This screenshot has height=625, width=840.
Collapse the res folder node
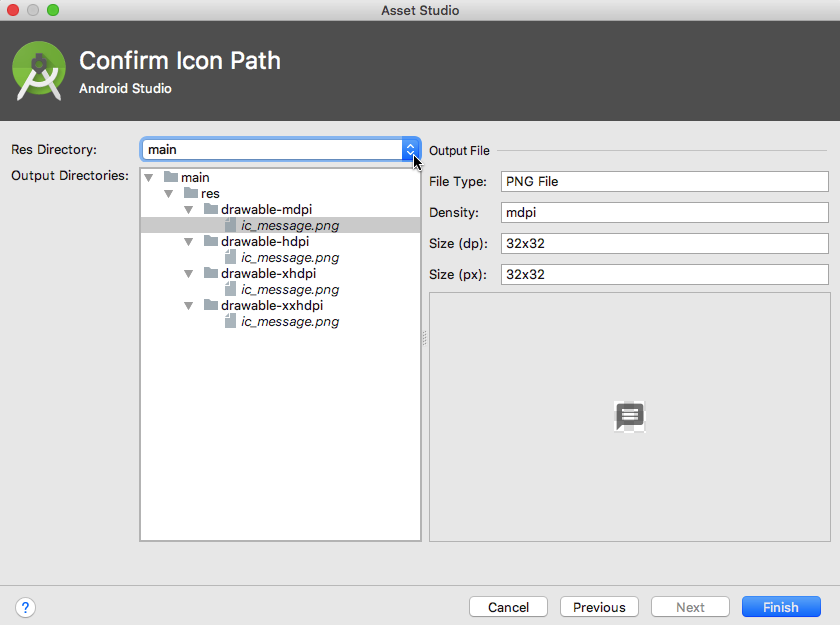click(x=168, y=193)
